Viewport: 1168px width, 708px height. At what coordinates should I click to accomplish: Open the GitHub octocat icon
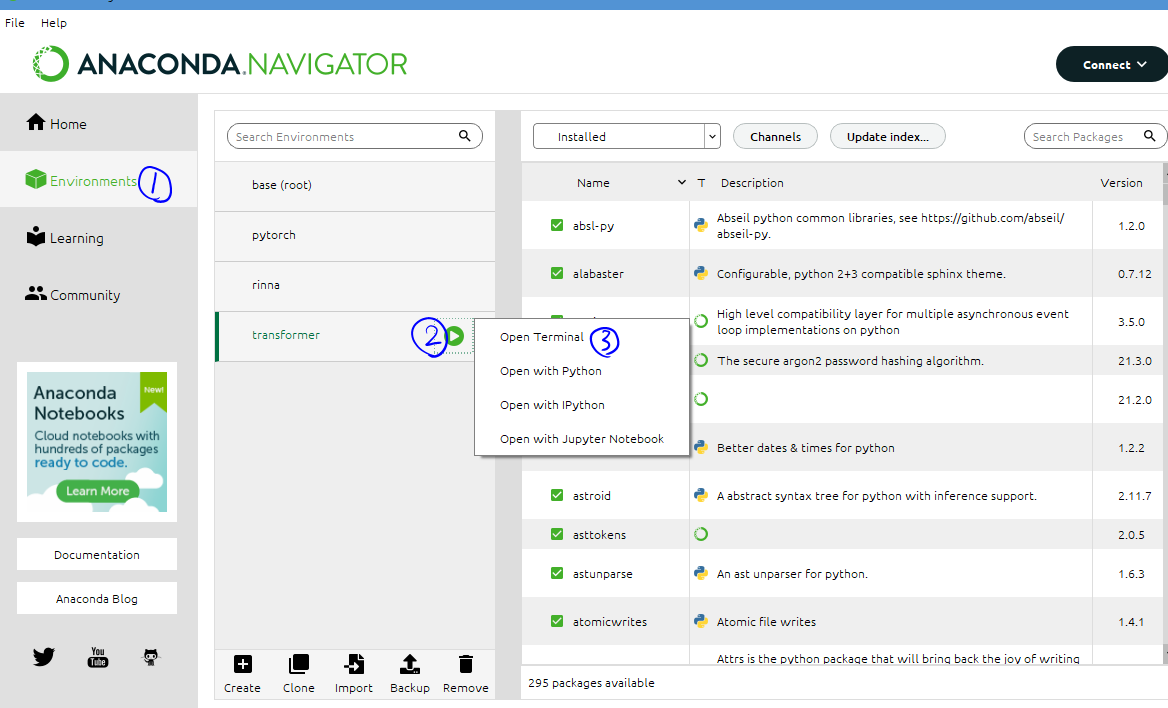point(151,657)
